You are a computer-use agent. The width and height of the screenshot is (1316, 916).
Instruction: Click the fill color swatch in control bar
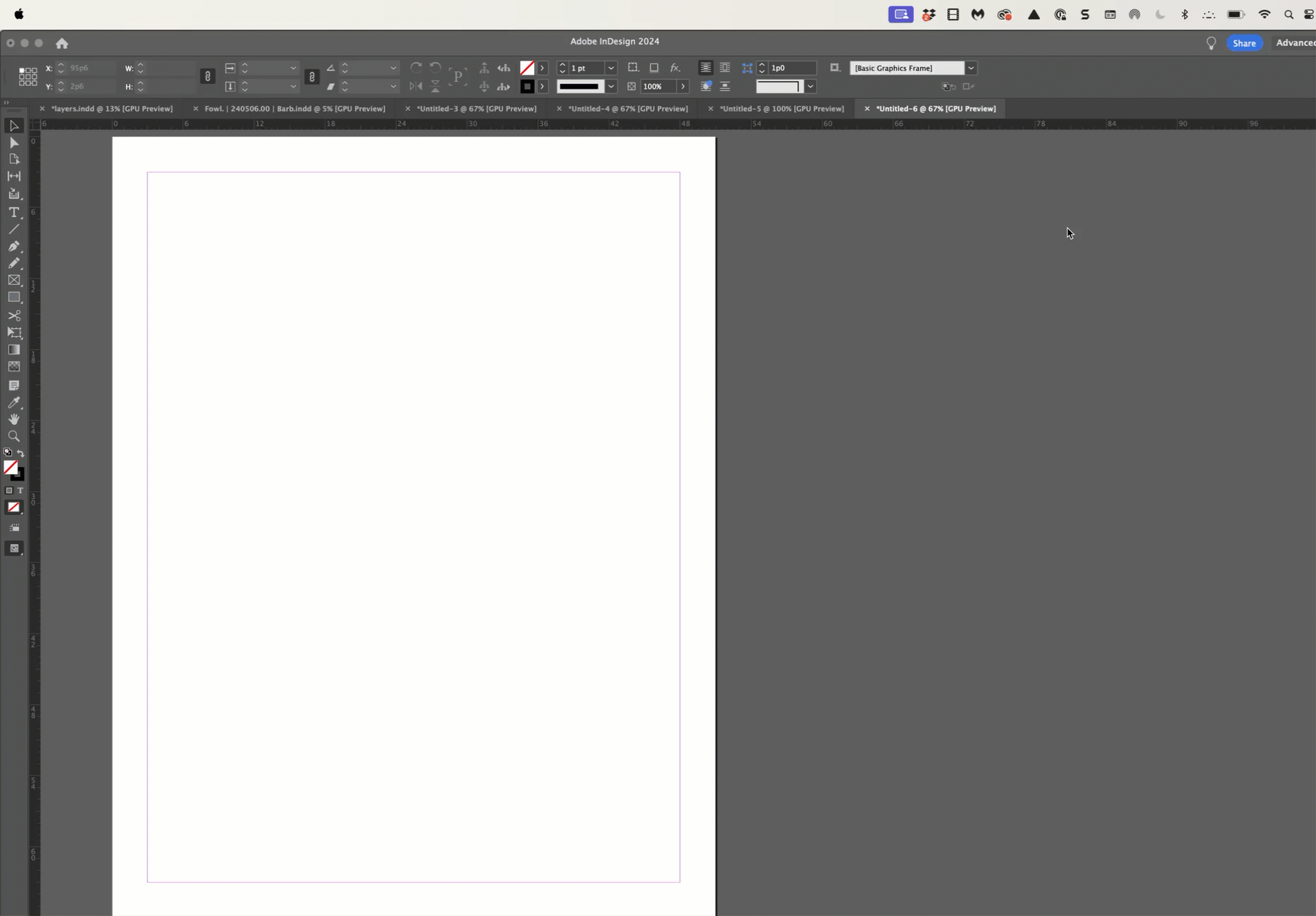point(527,68)
